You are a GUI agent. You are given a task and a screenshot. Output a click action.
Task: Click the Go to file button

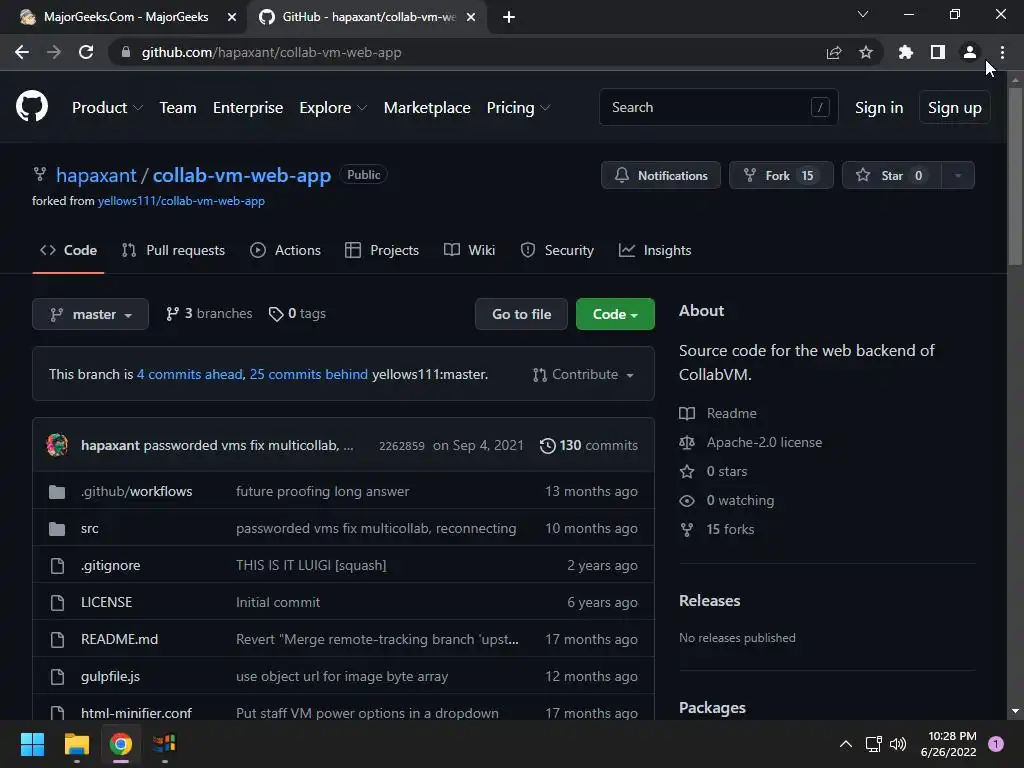[x=521, y=314]
